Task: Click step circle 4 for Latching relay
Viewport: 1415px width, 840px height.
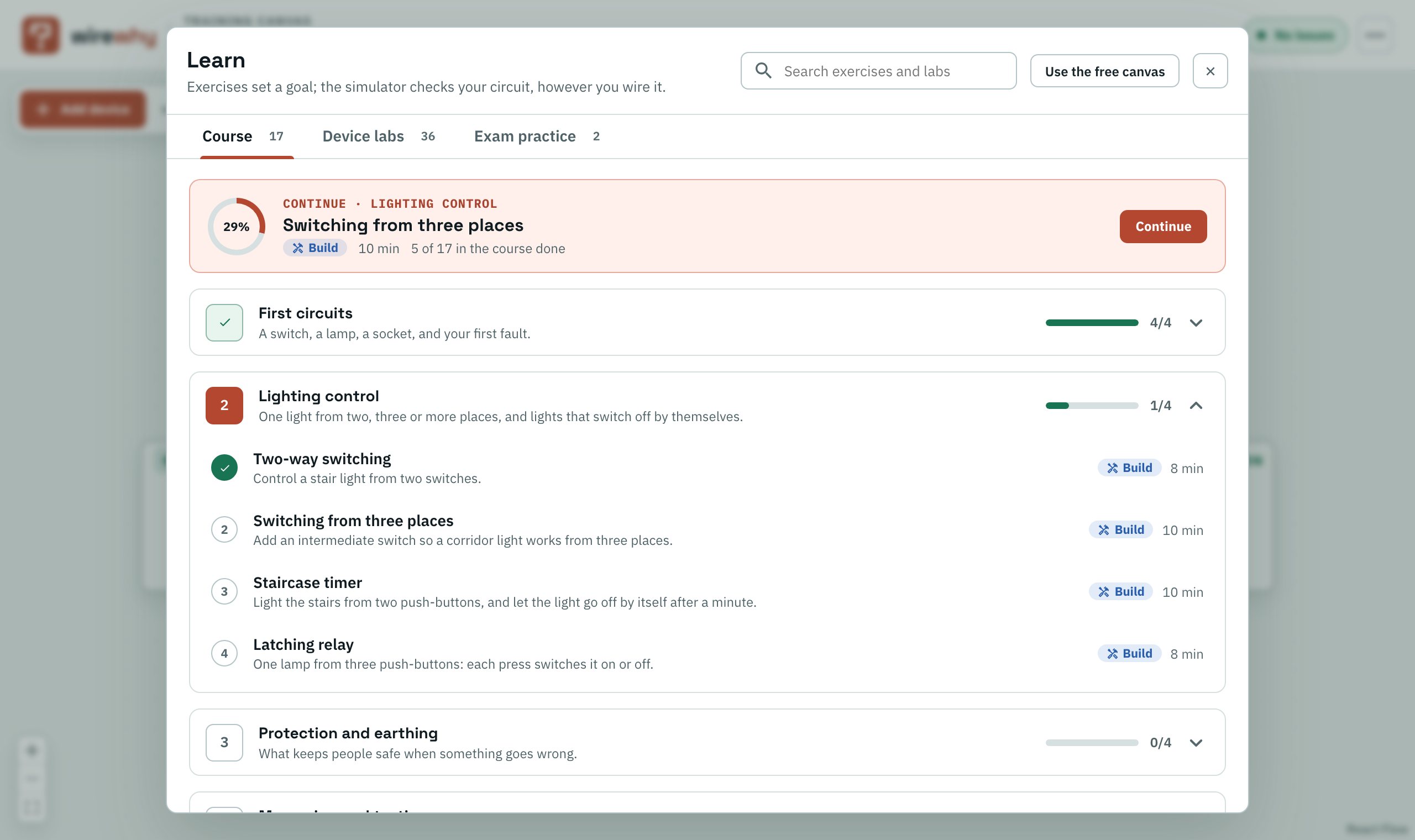Action: 224,653
